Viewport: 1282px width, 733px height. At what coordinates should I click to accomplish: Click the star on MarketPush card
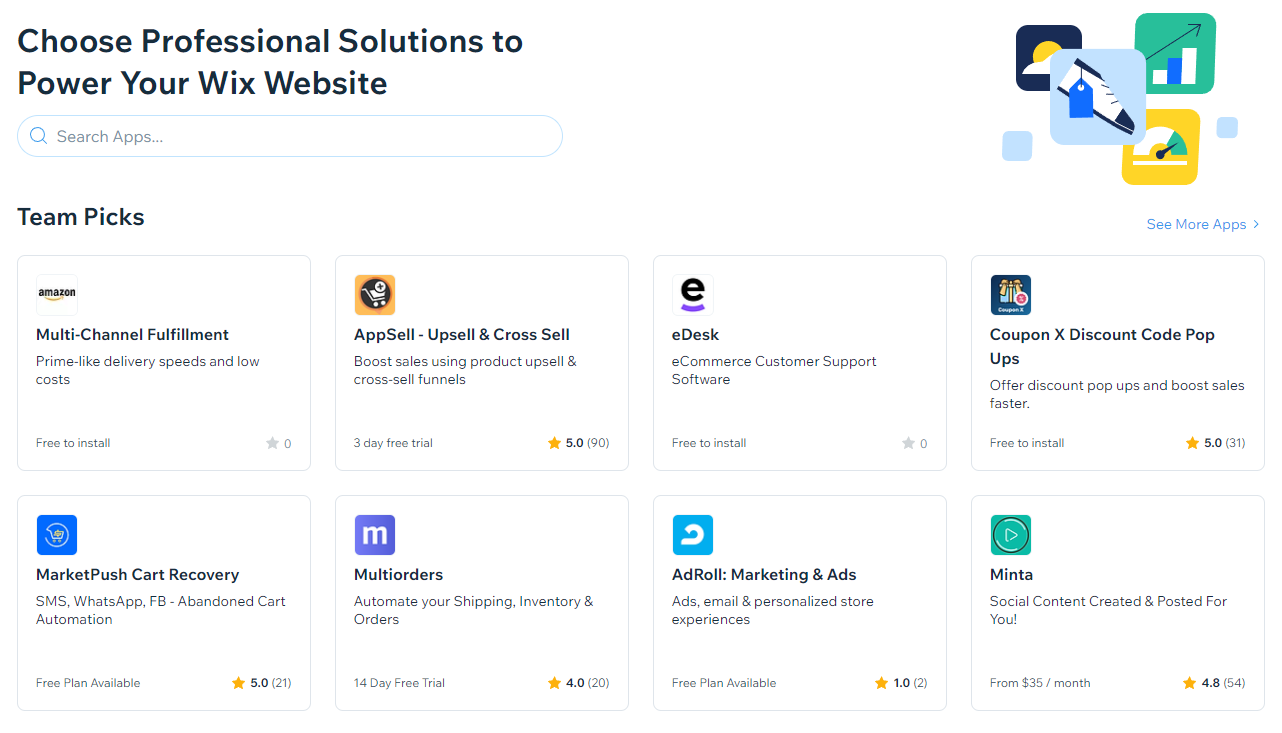(238, 683)
